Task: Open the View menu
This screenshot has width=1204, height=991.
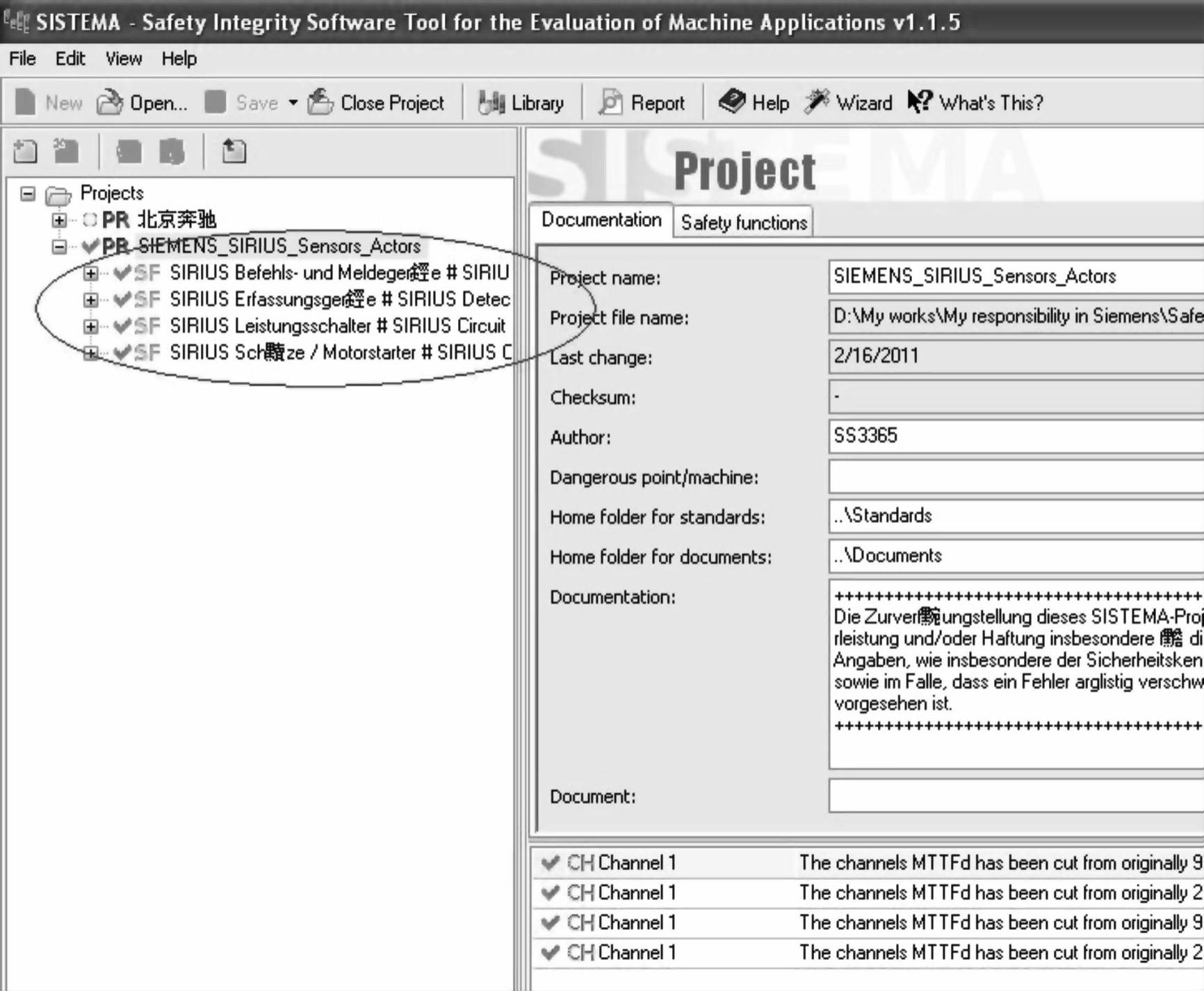Action: click(124, 58)
